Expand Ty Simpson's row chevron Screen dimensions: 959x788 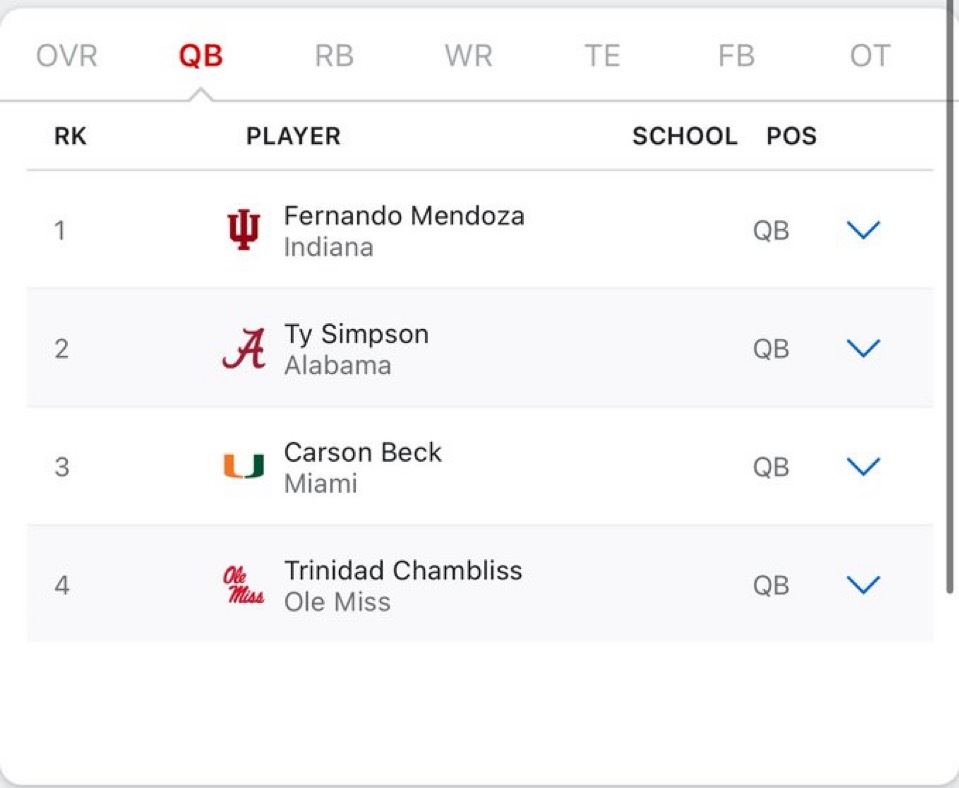[862, 349]
